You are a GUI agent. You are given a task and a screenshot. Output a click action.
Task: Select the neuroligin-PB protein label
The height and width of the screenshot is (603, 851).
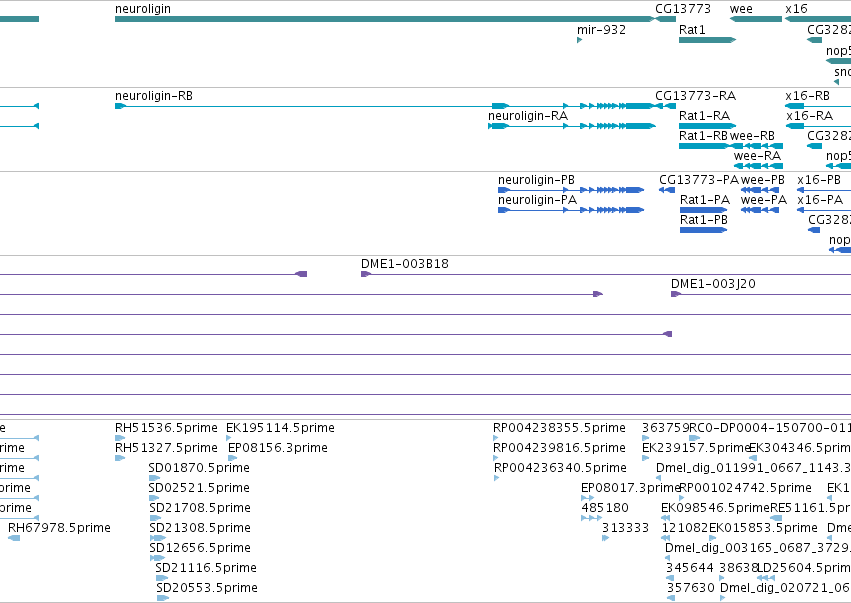[x=536, y=180]
